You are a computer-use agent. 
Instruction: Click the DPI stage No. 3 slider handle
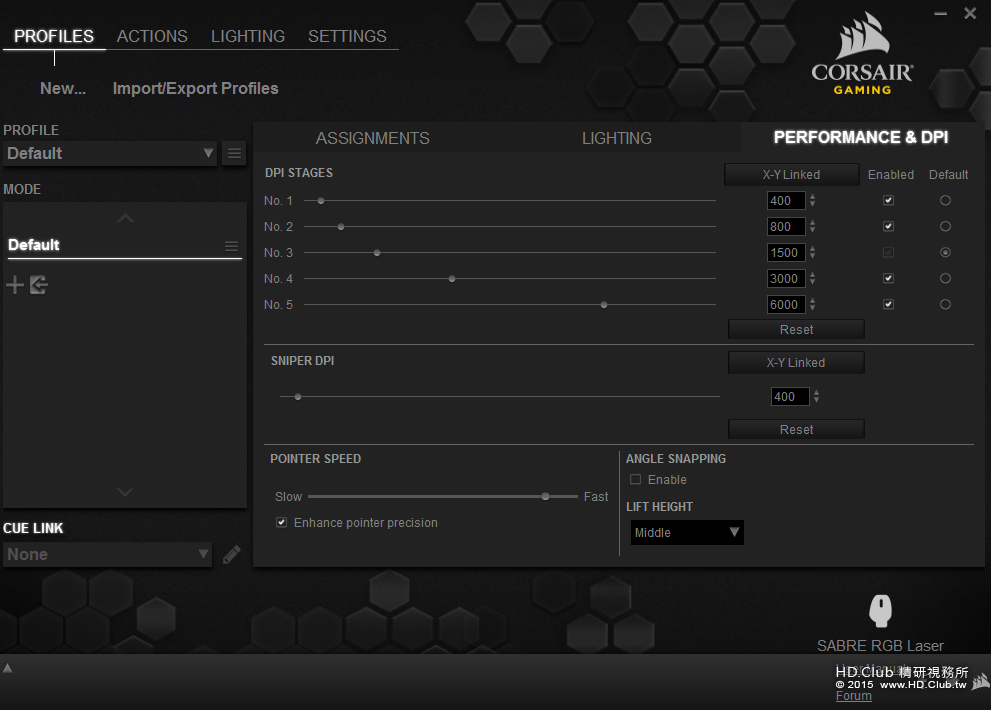[377, 252]
